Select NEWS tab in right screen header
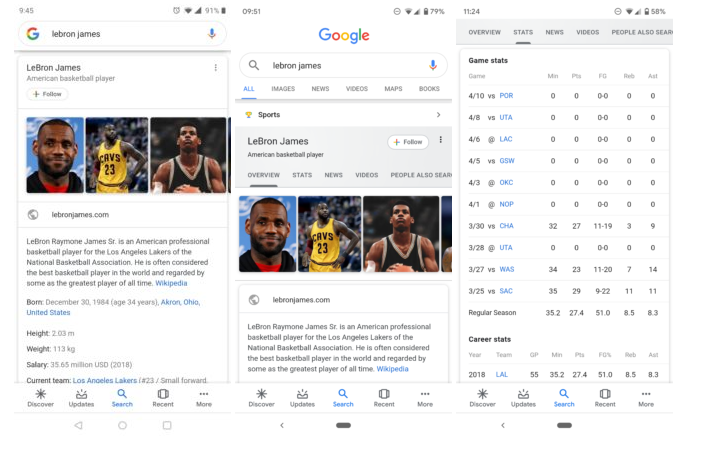Viewport: 705px width, 450px height. click(554, 32)
